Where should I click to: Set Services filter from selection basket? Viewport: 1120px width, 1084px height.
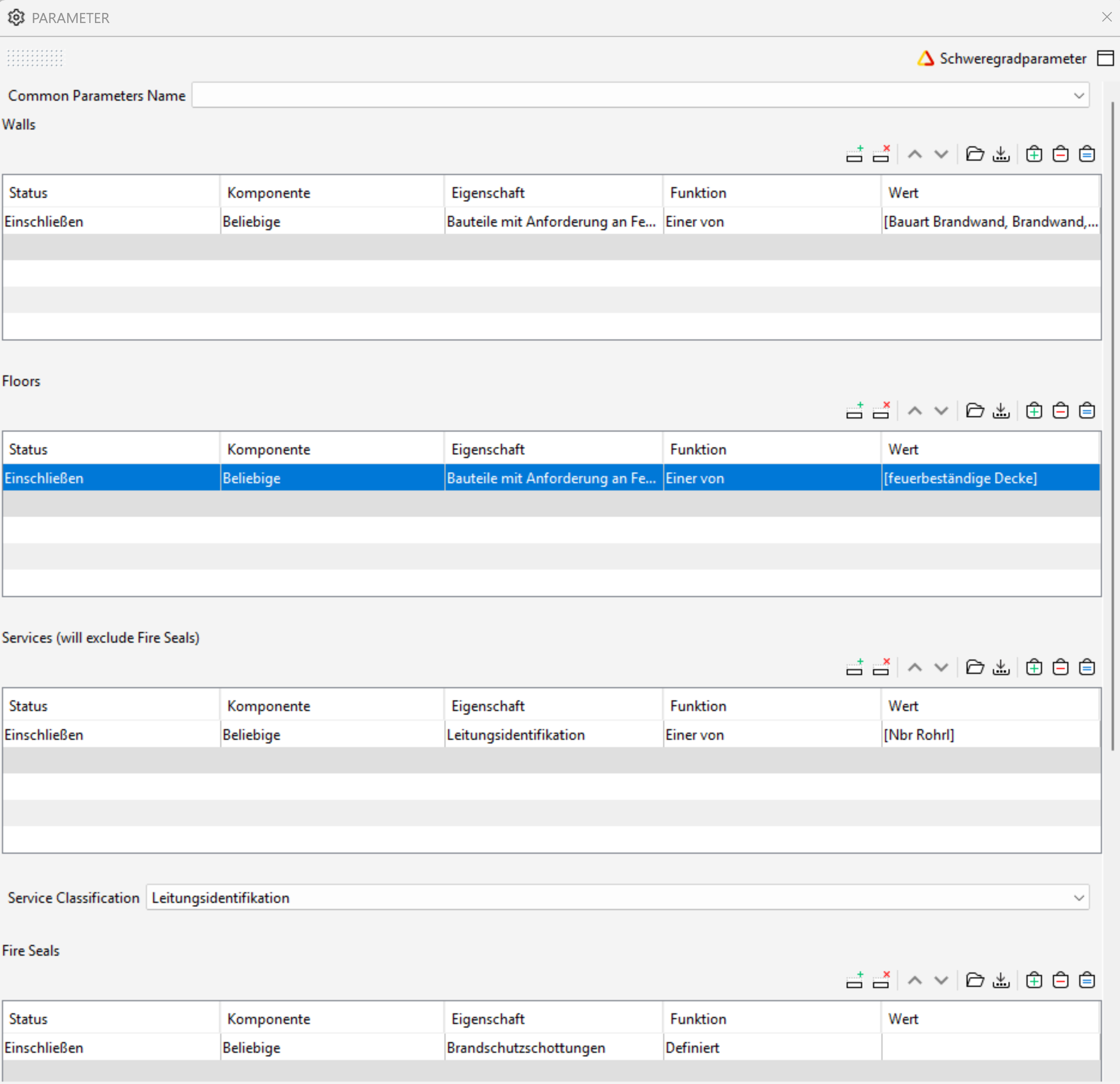(1087, 668)
